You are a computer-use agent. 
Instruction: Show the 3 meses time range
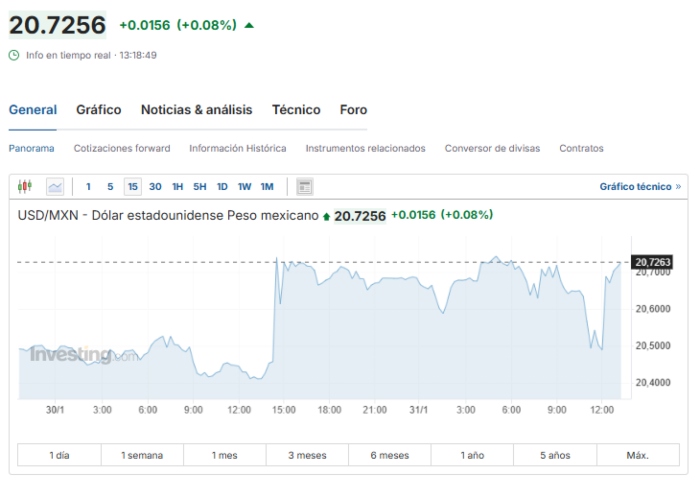tap(307, 455)
